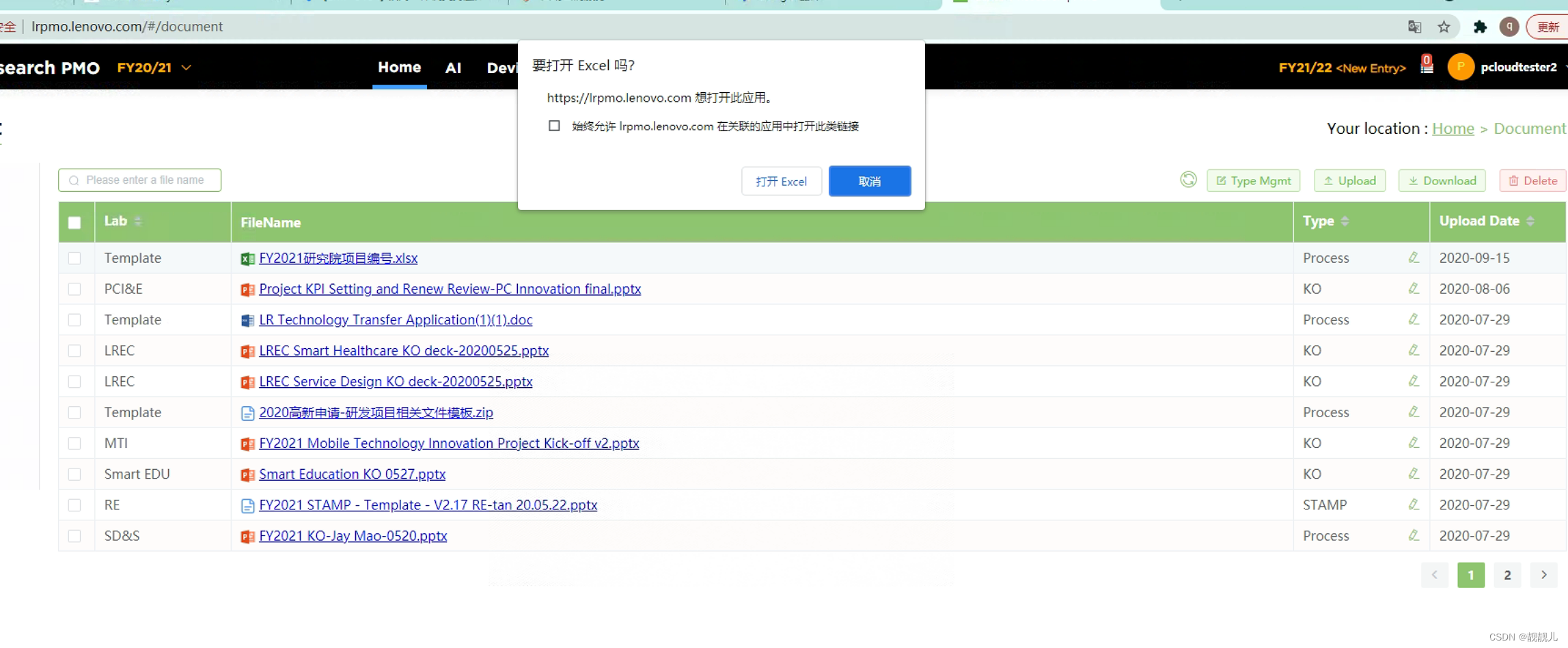
Task: Edit type for Smart Education KO row
Action: [x=1414, y=474]
